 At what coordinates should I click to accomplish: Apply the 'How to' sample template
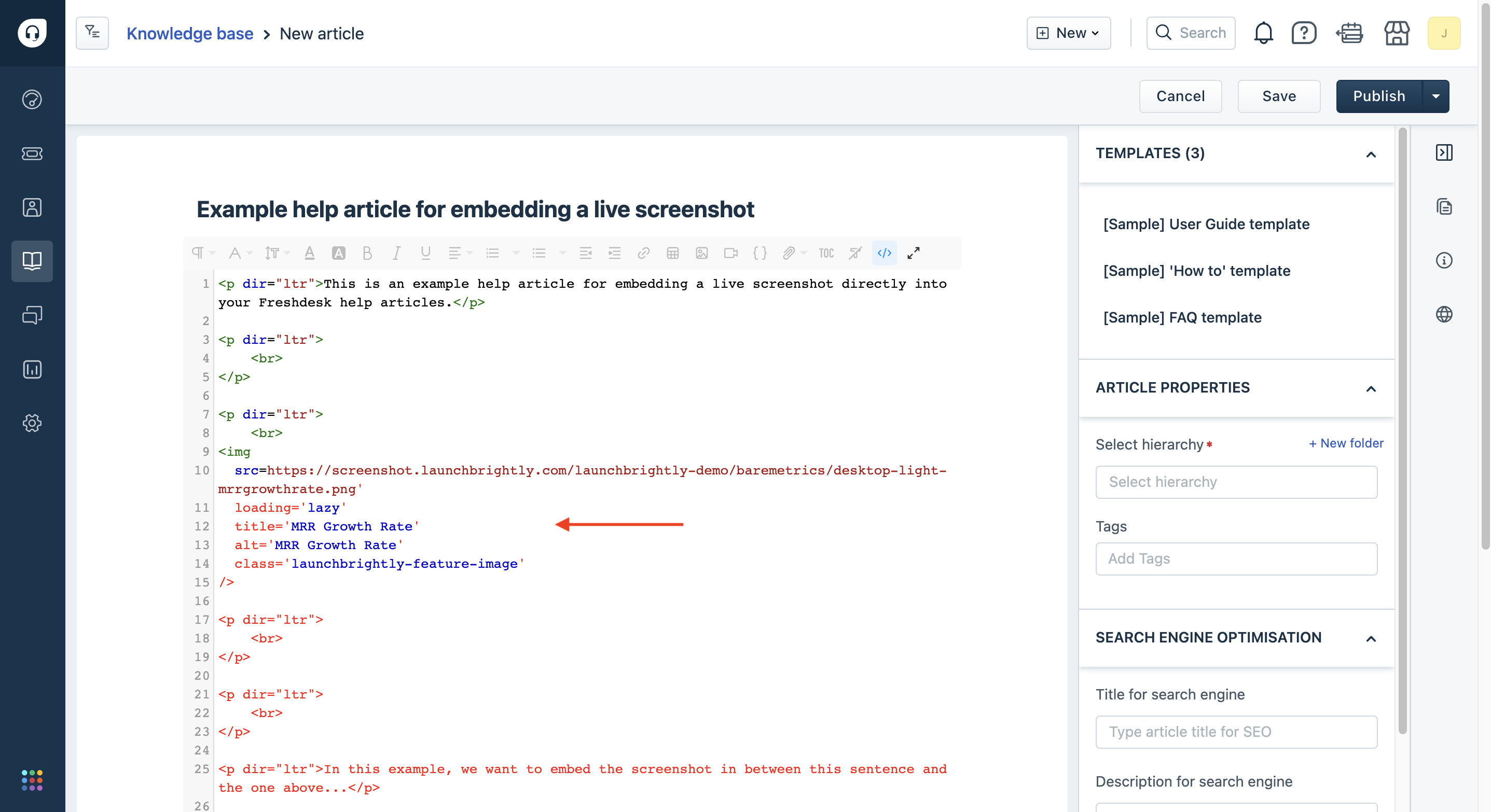pos(1196,271)
